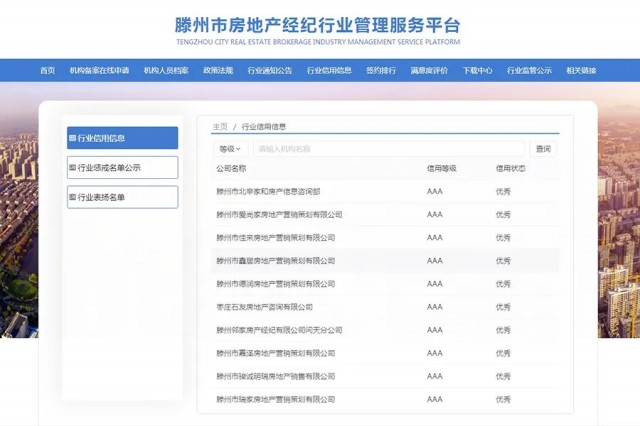Click the icon beside 行业信用信息 in sidebar

click(x=72, y=138)
